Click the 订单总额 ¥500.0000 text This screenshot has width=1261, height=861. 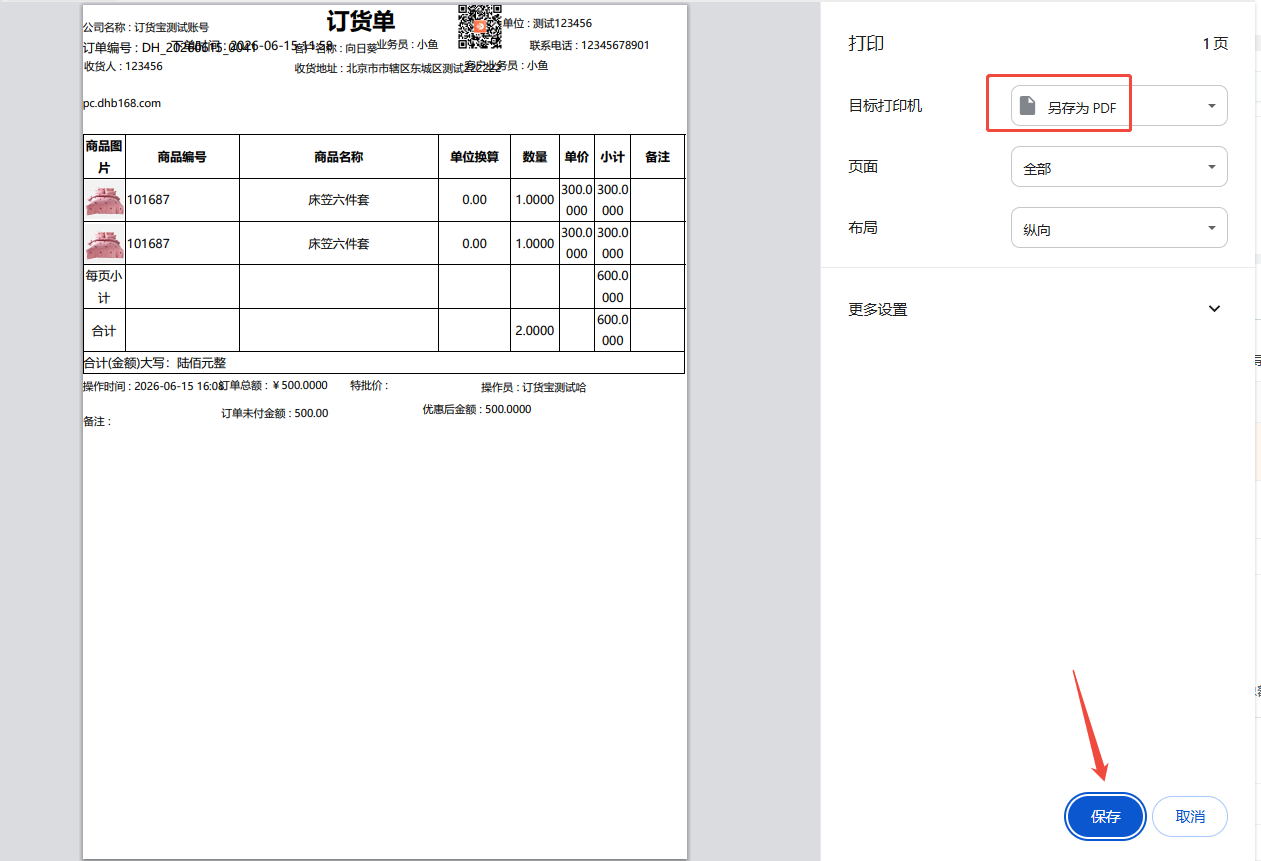[273, 385]
